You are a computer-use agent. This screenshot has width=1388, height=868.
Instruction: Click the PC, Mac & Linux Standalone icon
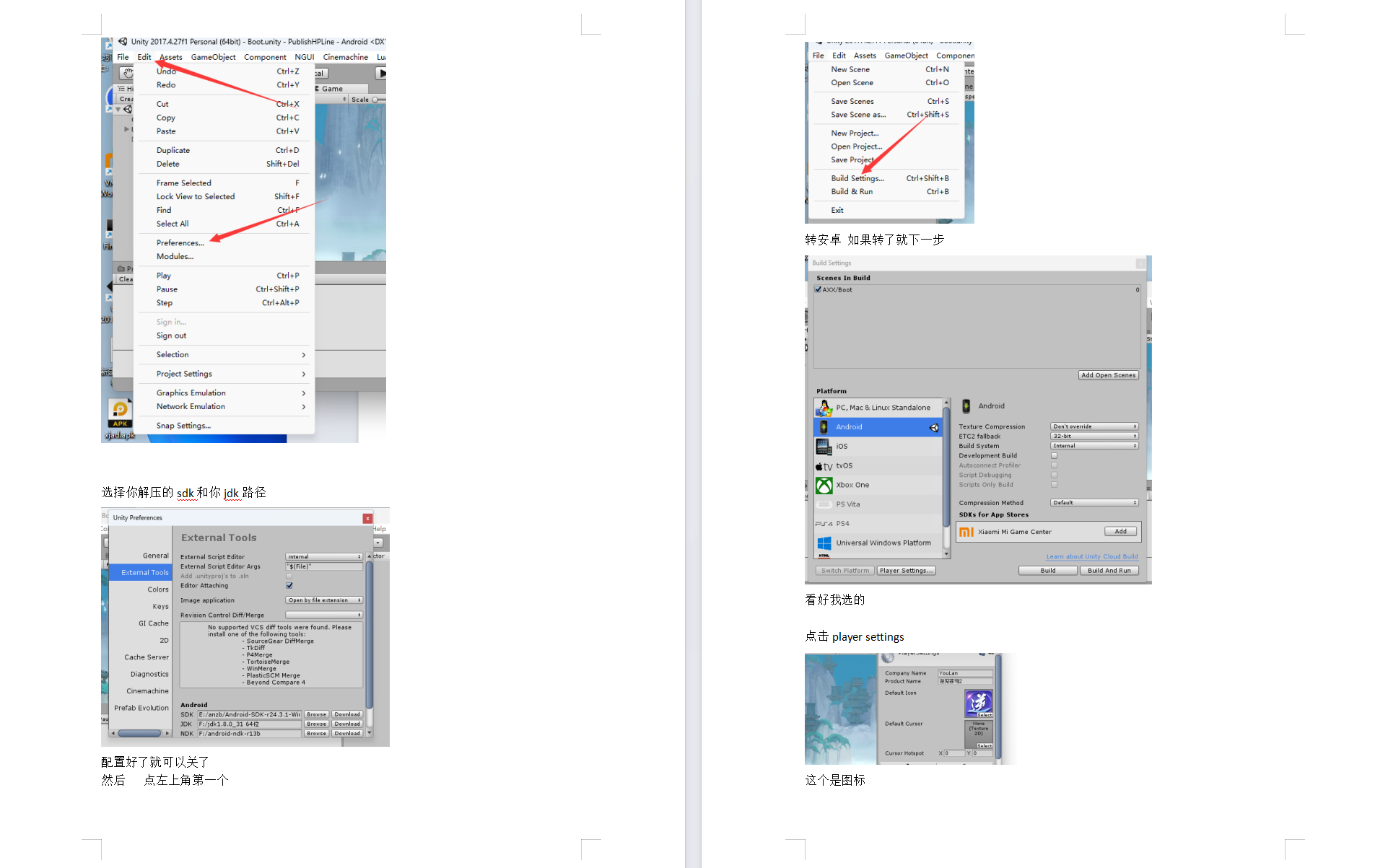click(824, 408)
